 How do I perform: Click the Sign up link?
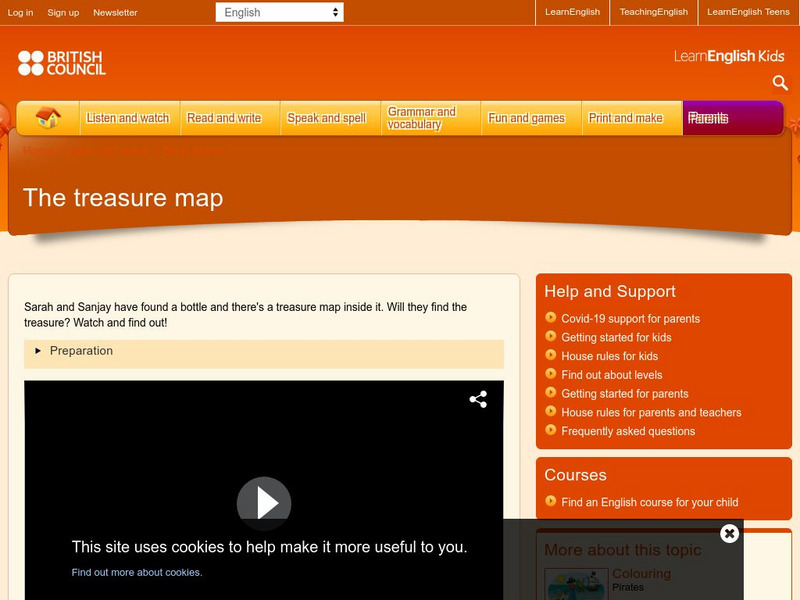tap(63, 13)
